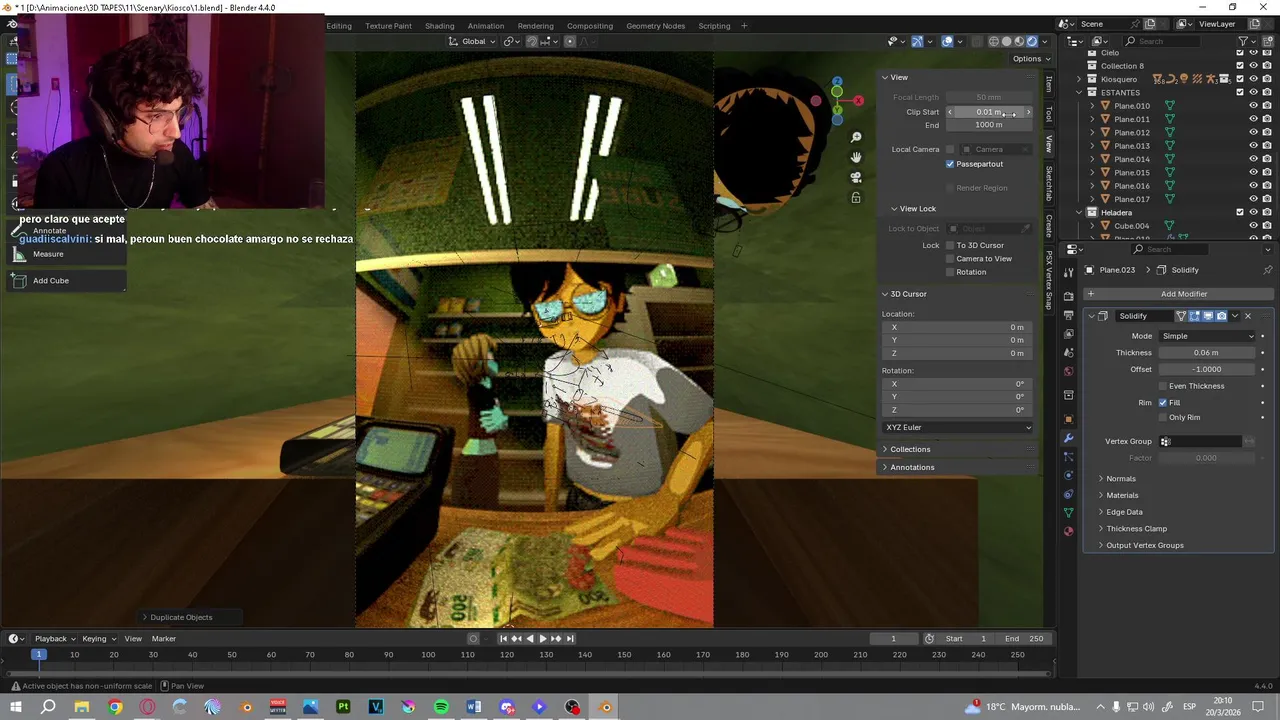Hide Plane.010 in viewport
Screen dimensions: 1280x720
pos(1253,106)
